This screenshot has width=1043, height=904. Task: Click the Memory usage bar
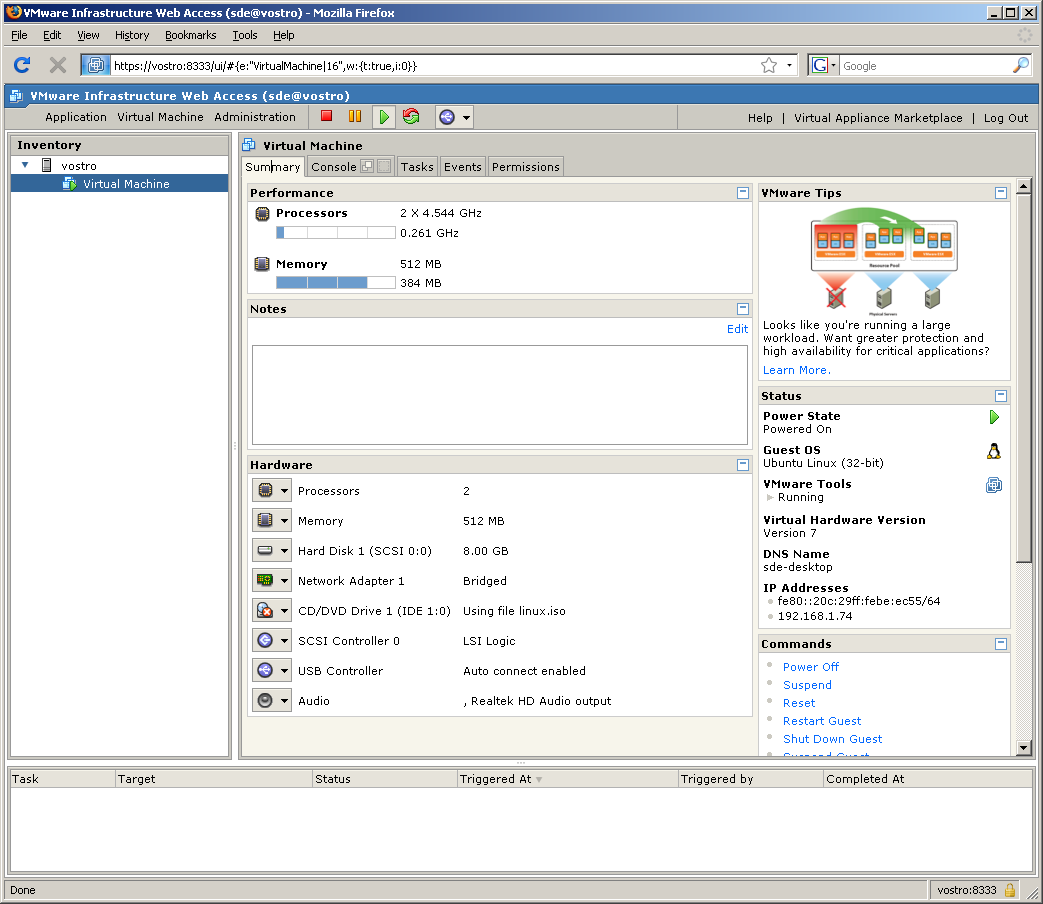click(336, 283)
